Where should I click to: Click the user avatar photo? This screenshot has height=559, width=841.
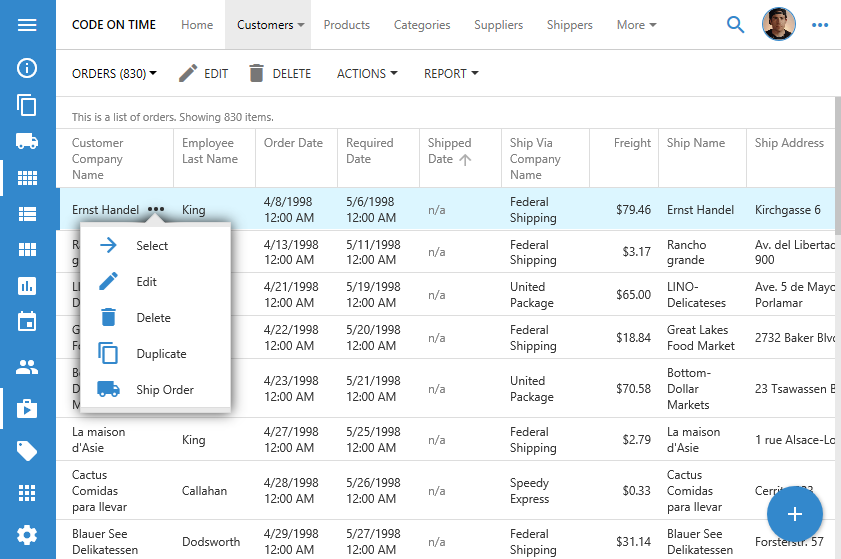coord(778,25)
